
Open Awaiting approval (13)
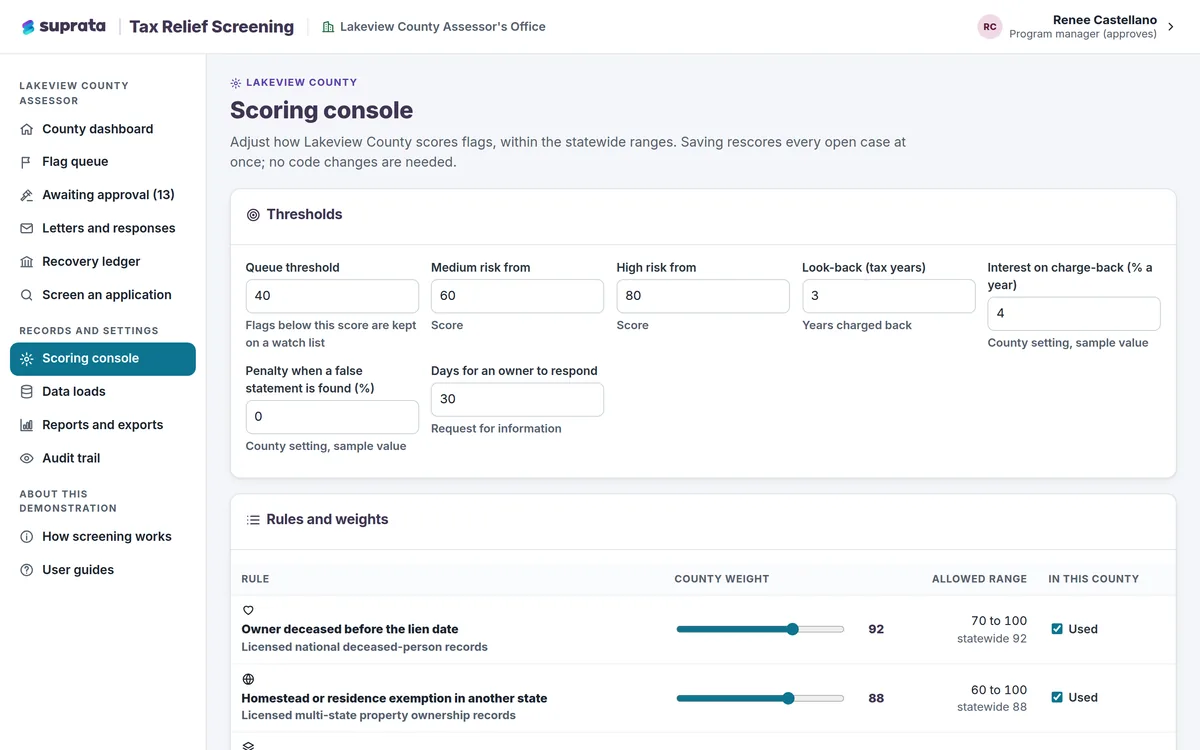(103, 195)
